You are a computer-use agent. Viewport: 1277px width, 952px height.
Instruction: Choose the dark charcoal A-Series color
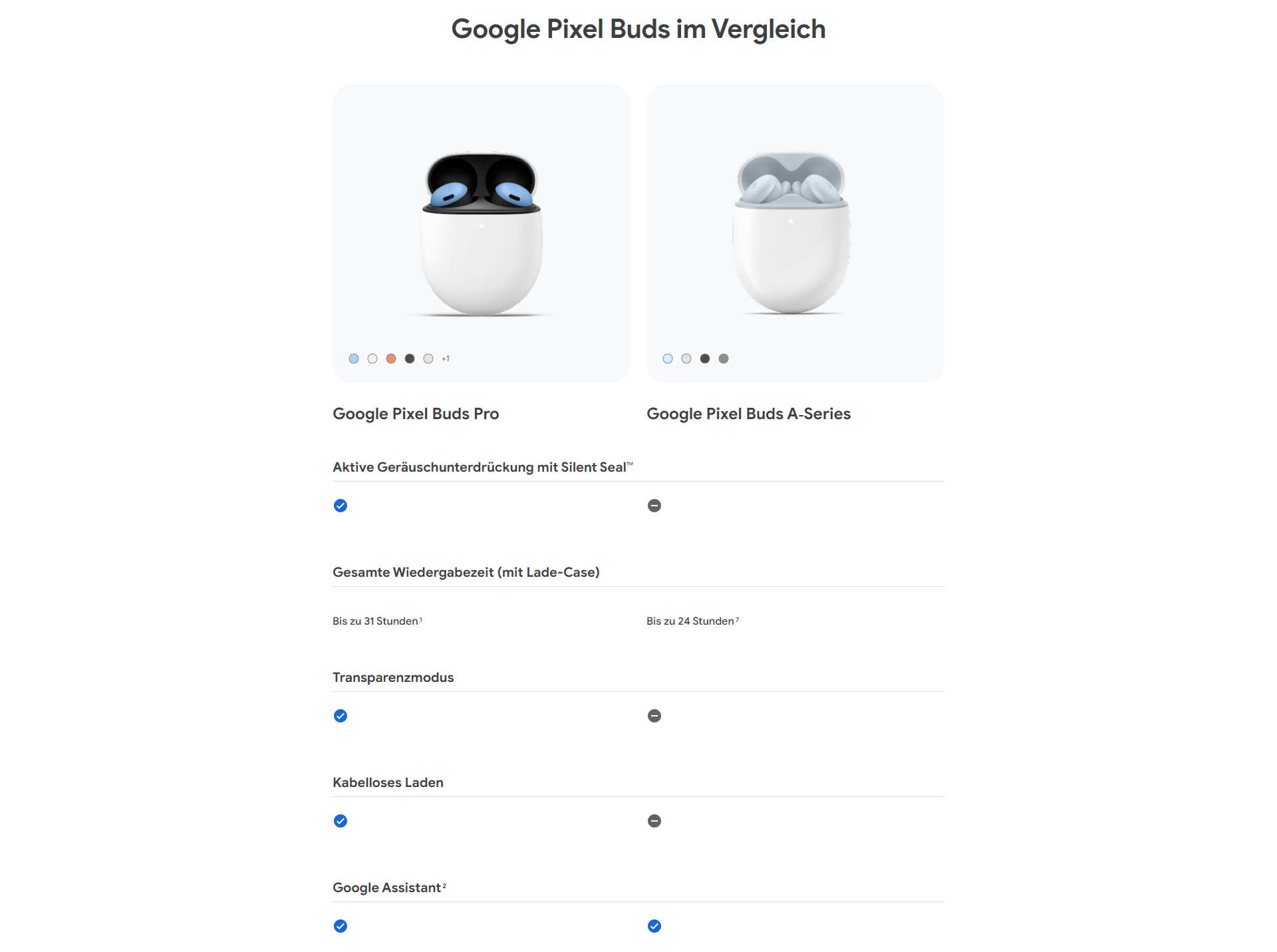tap(705, 359)
